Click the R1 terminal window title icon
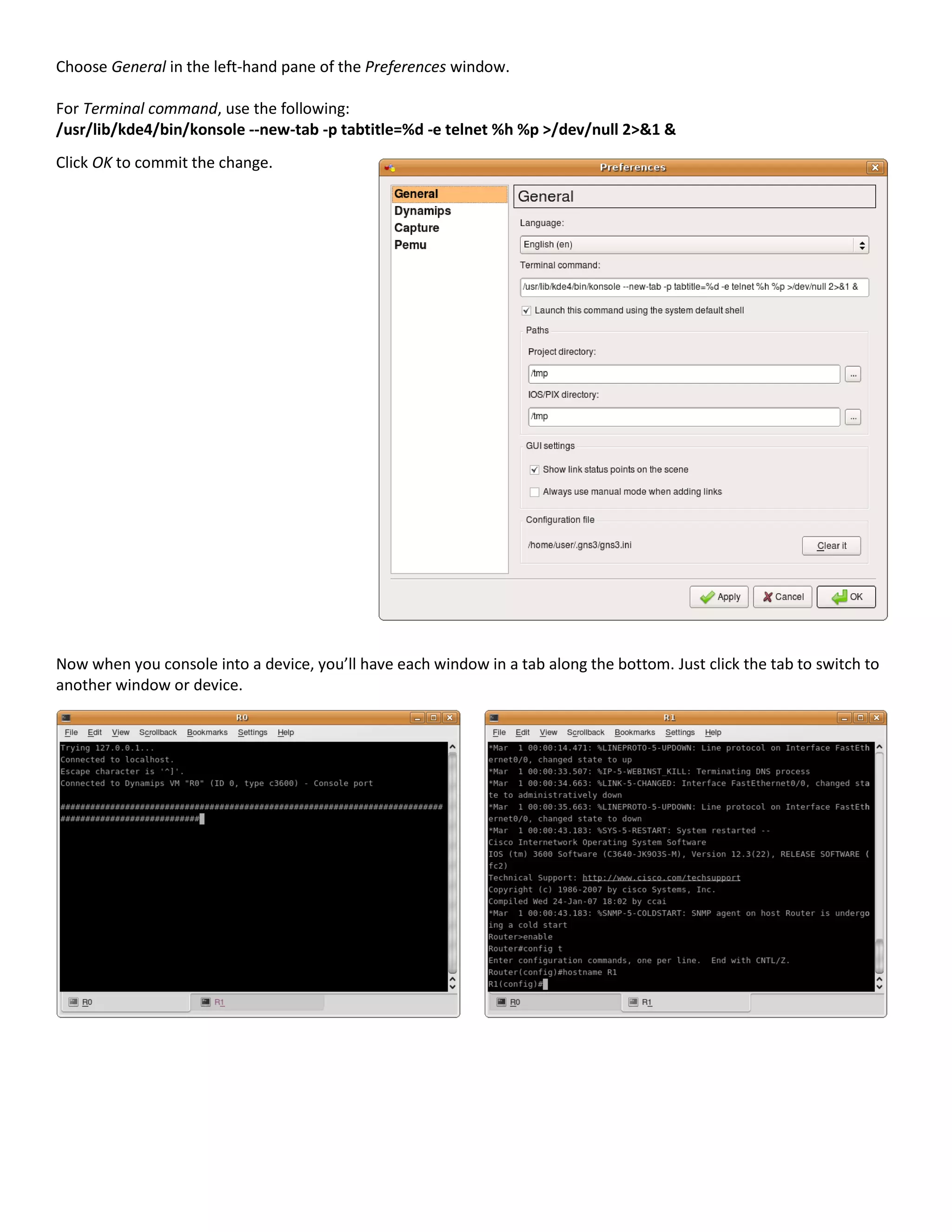The image size is (952, 1232). click(x=494, y=717)
